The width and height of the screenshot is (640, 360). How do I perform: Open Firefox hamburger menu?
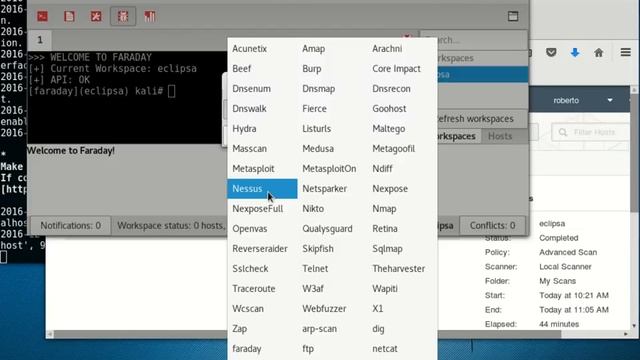(625, 52)
